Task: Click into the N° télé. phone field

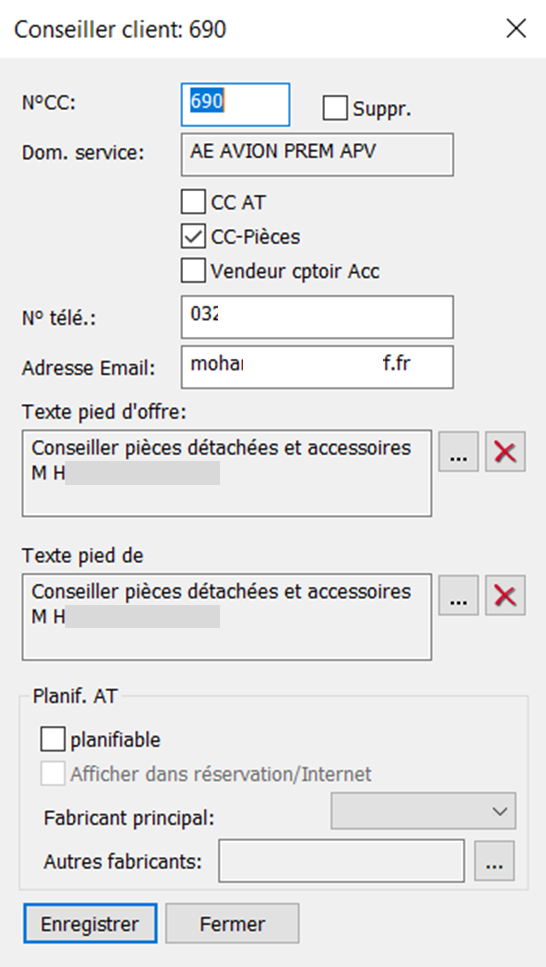Action: (317, 317)
